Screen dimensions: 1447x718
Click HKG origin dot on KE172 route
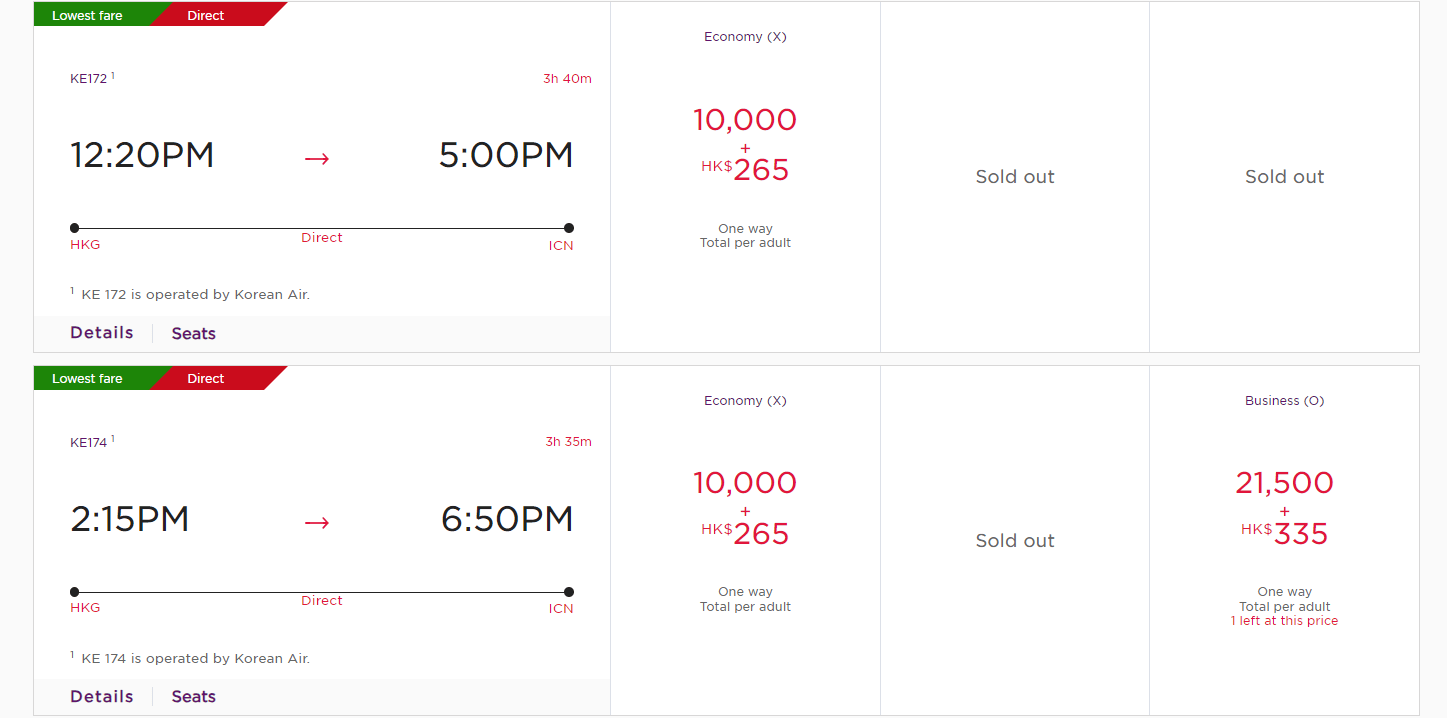click(x=75, y=228)
